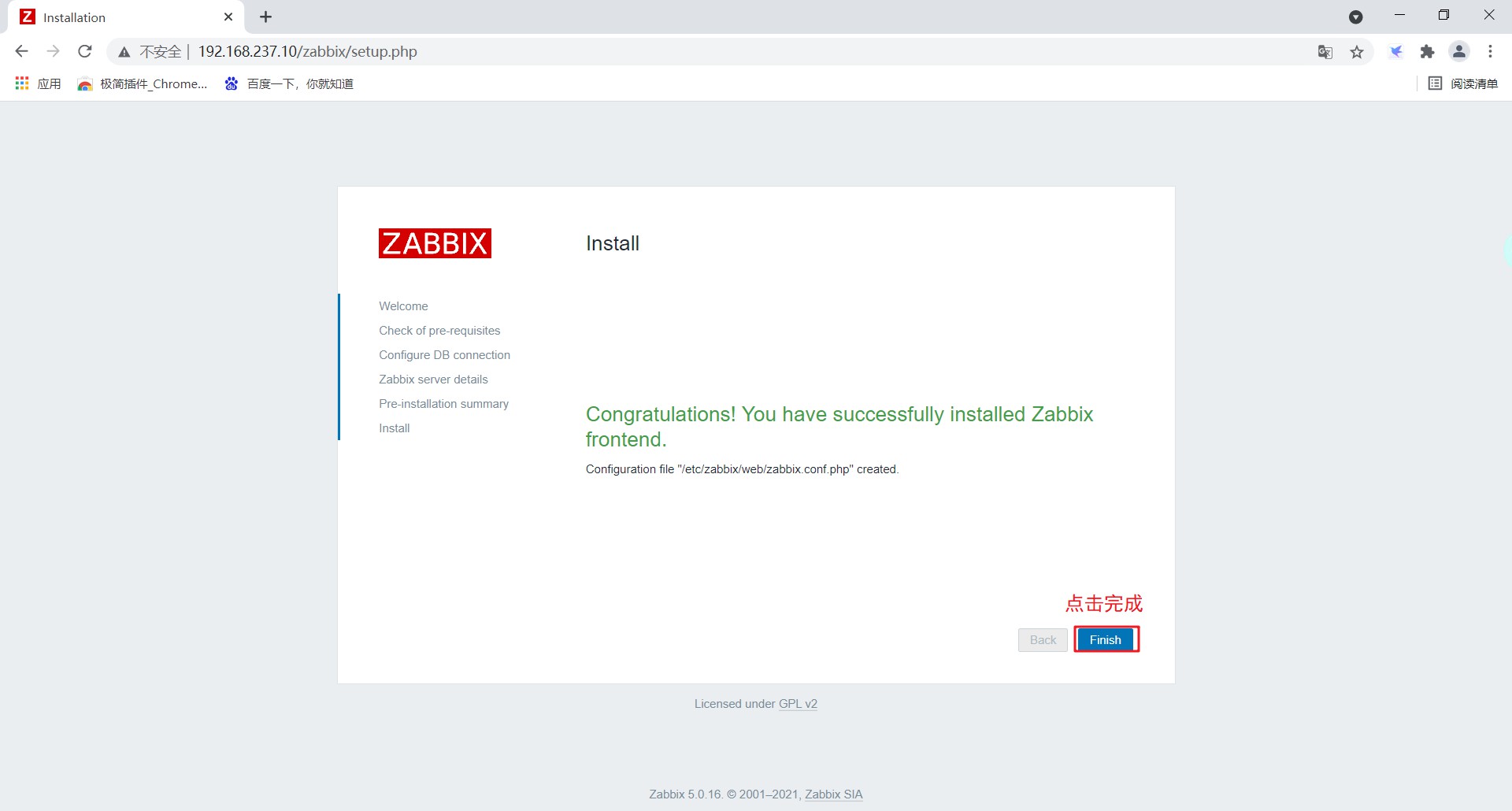Open a new browser tab
Screen dimensions: 1512x811
click(x=266, y=17)
